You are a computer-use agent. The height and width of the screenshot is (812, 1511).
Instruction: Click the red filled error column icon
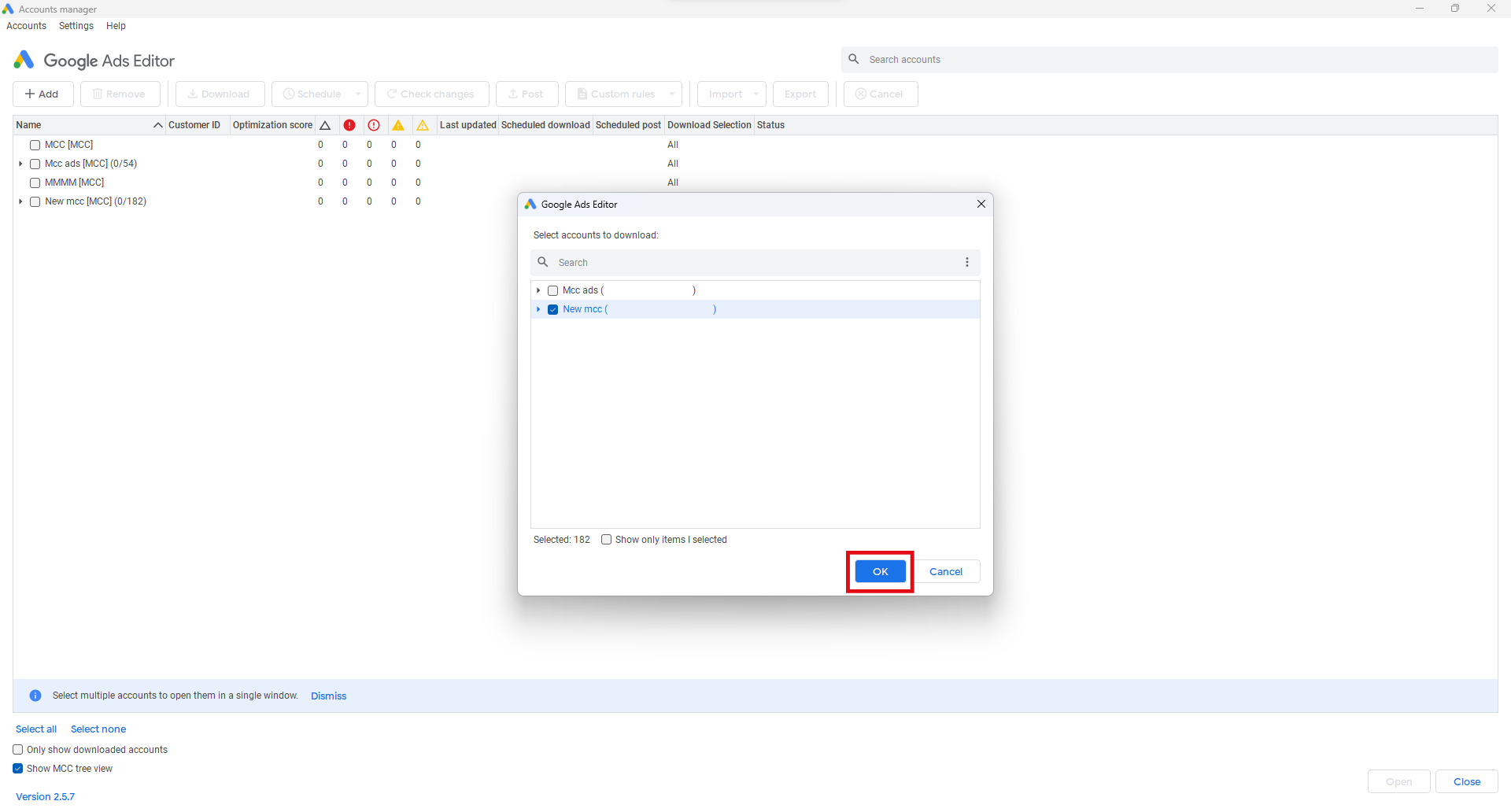point(349,125)
